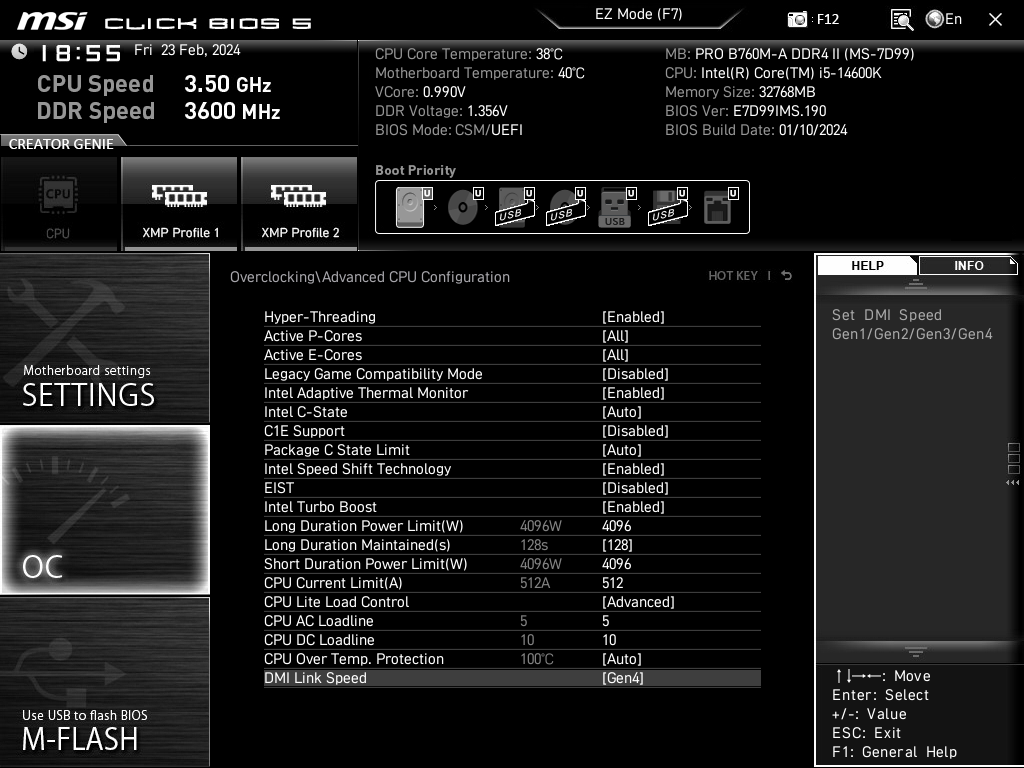Click the clock icon beside the time
The height and width of the screenshot is (768, 1024).
point(20,51)
